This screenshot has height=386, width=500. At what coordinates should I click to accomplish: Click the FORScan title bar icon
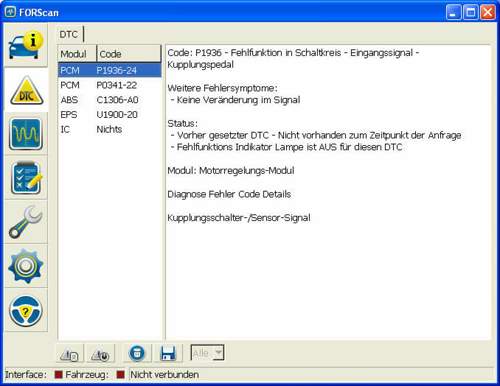10,12
